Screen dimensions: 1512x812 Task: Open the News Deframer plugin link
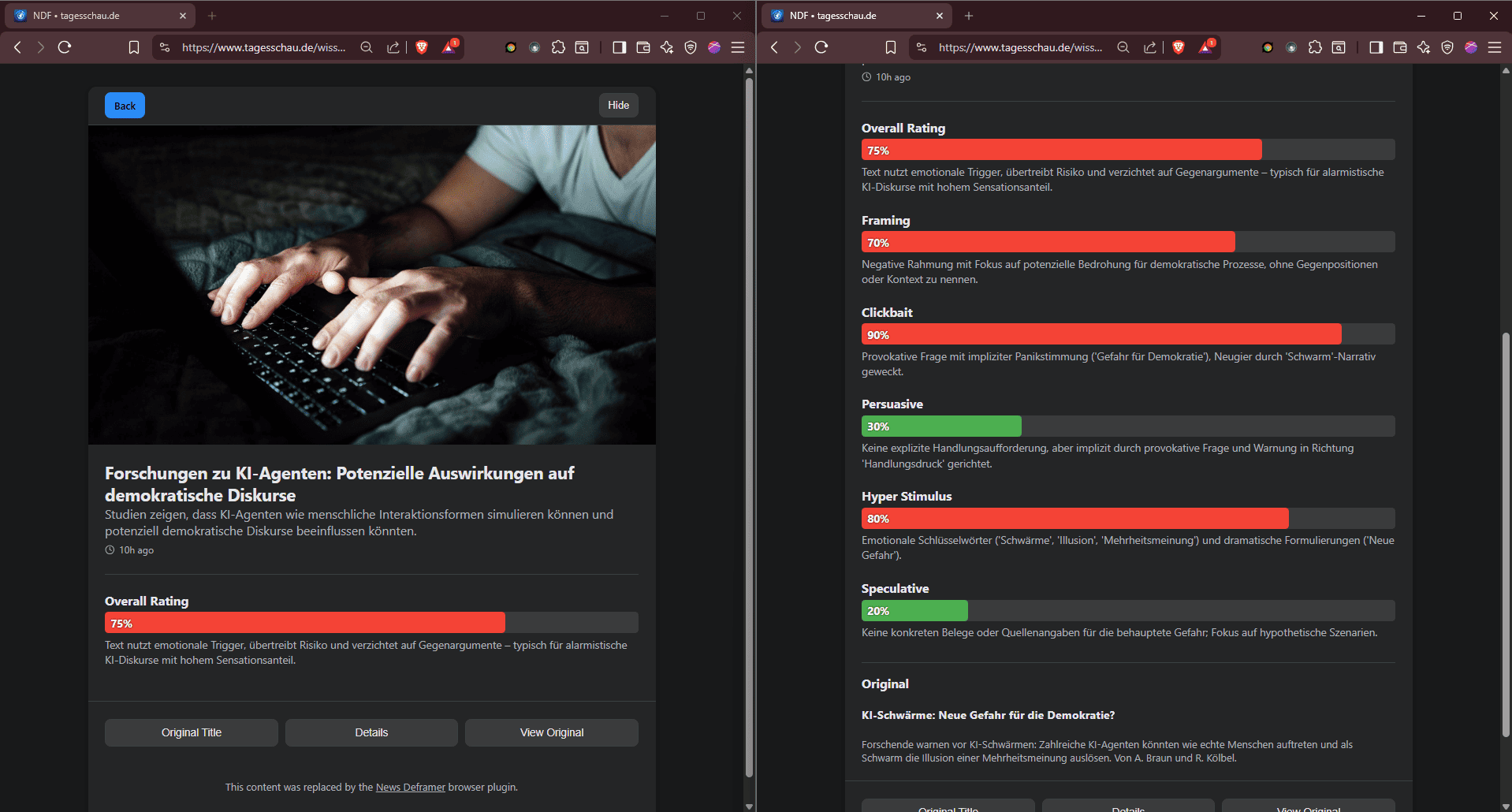coord(410,787)
